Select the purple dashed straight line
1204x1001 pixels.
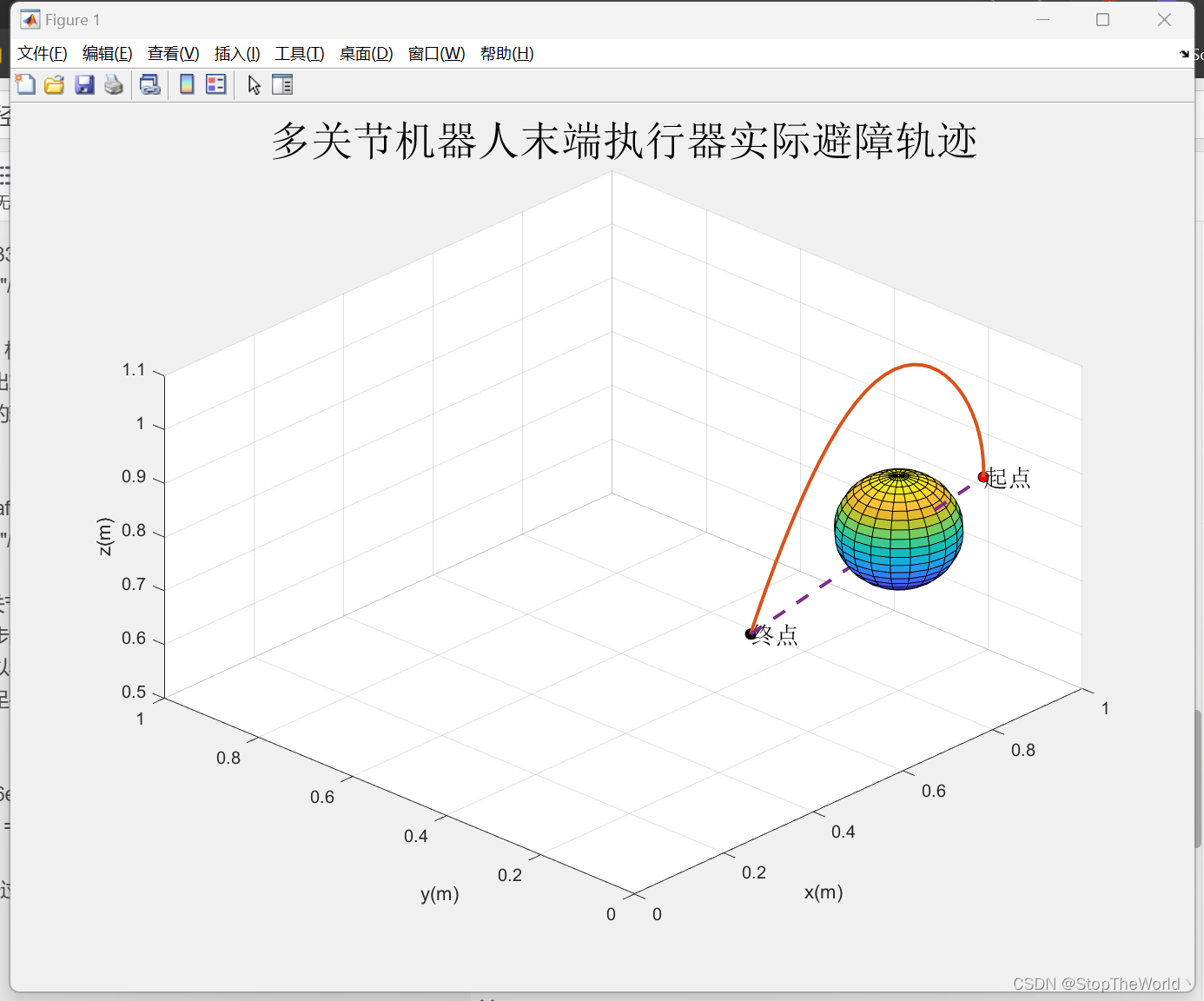(x=804, y=597)
